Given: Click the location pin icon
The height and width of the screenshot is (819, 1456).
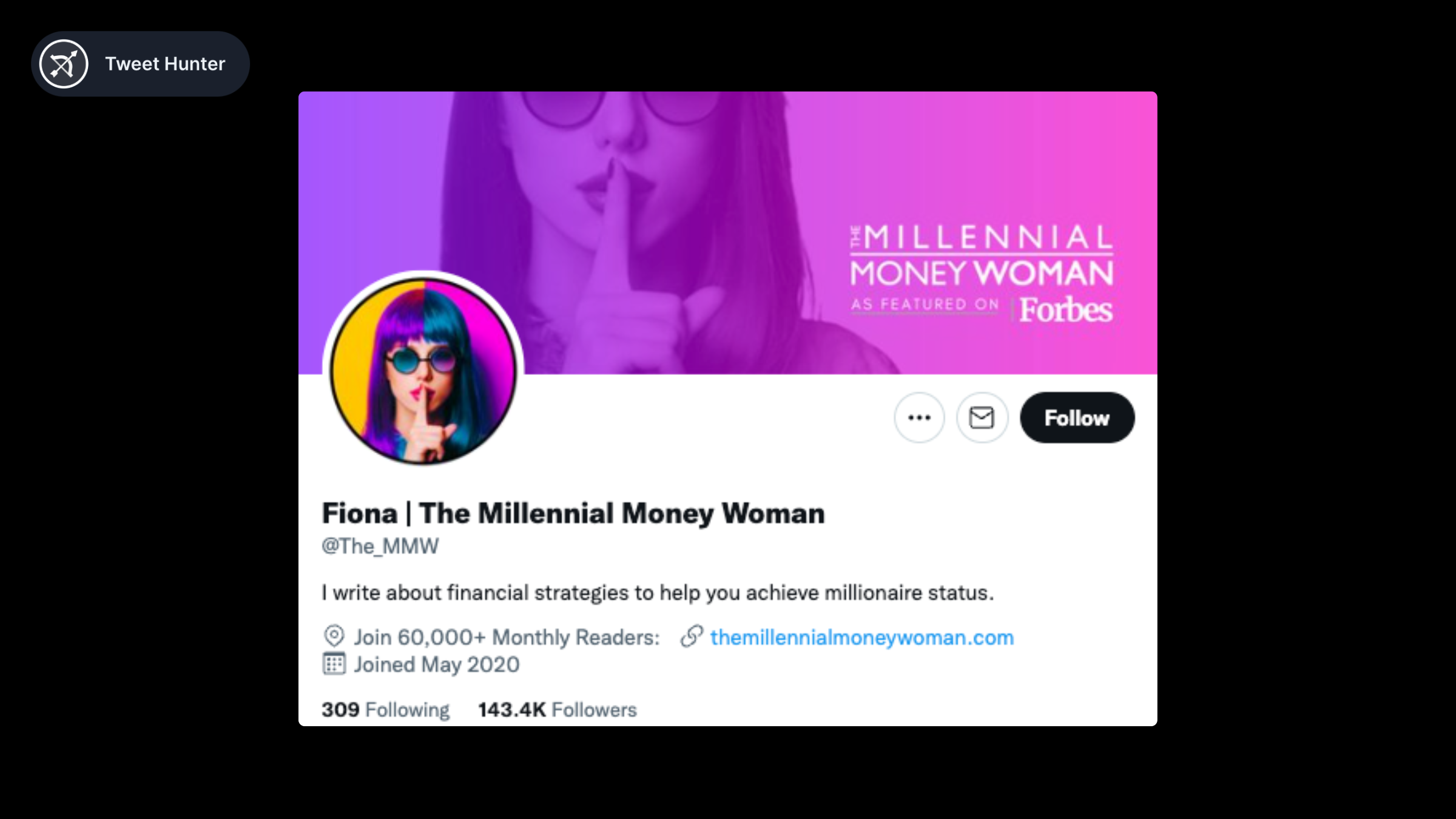Looking at the screenshot, I should [x=334, y=636].
